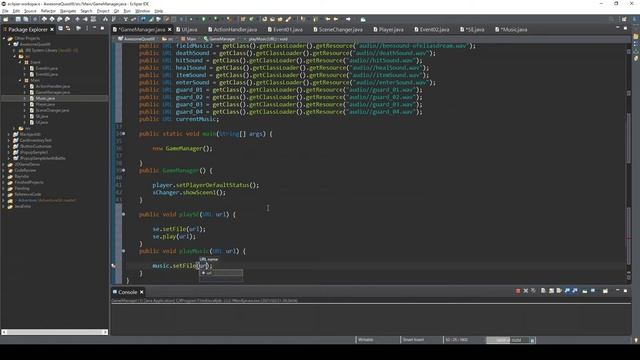Viewport: 640px width, 360px height.
Task: Select the FinishedProjects working set
Action: tap(29, 182)
